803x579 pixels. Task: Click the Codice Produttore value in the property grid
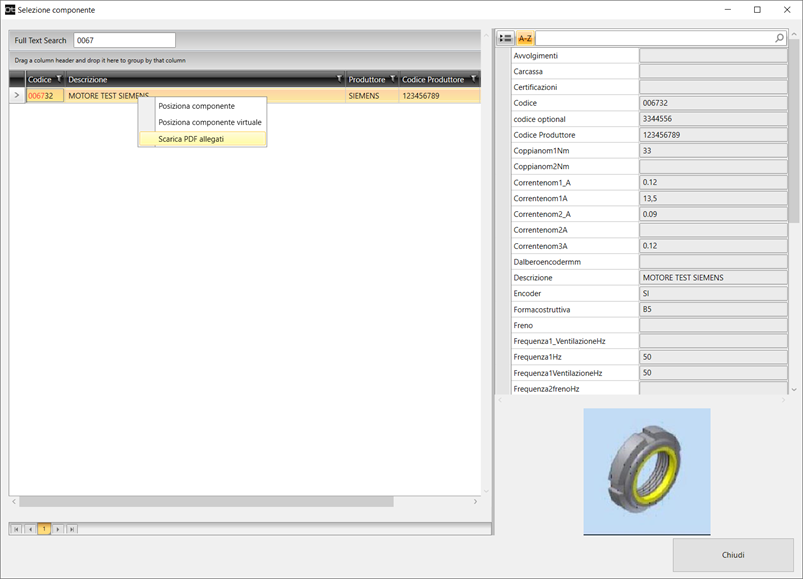[x=713, y=135]
